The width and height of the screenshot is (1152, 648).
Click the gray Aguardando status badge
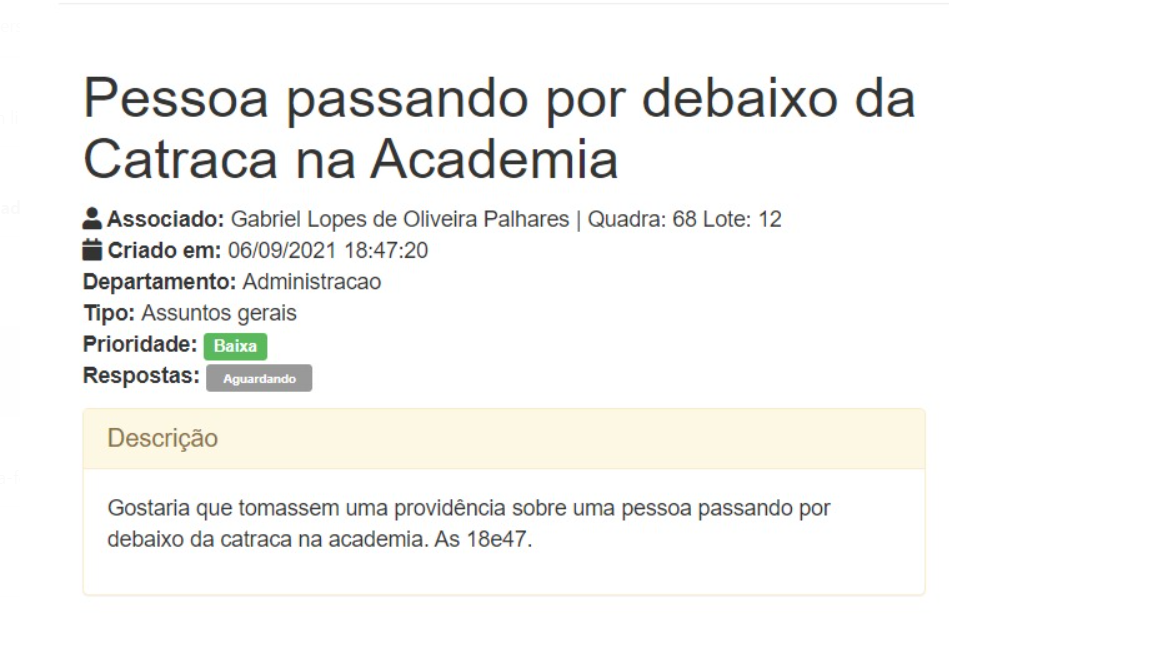click(x=259, y=379)
